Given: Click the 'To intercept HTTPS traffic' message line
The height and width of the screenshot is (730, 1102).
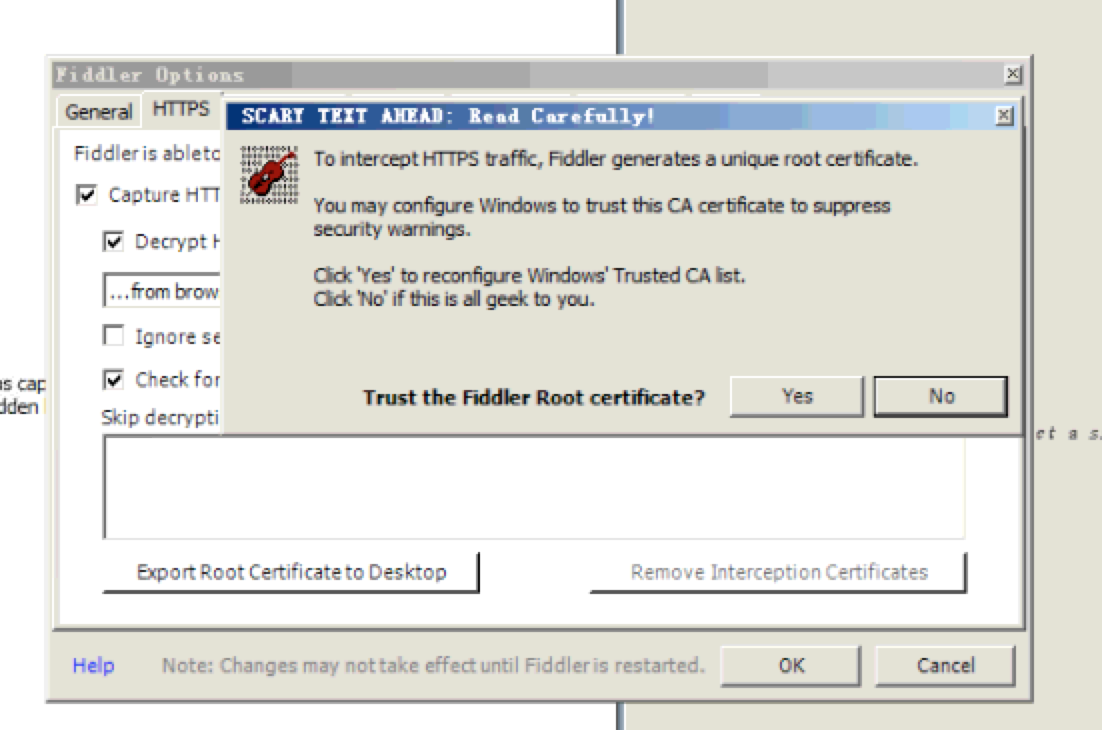Looking at the screenshot, I should (x=616, y=159).
